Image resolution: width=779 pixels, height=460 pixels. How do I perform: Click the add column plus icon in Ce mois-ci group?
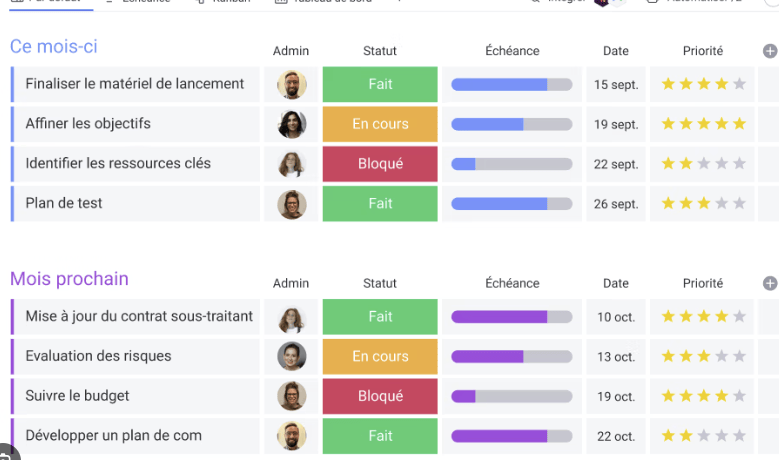pyautogui.click(x=769, y=51)
